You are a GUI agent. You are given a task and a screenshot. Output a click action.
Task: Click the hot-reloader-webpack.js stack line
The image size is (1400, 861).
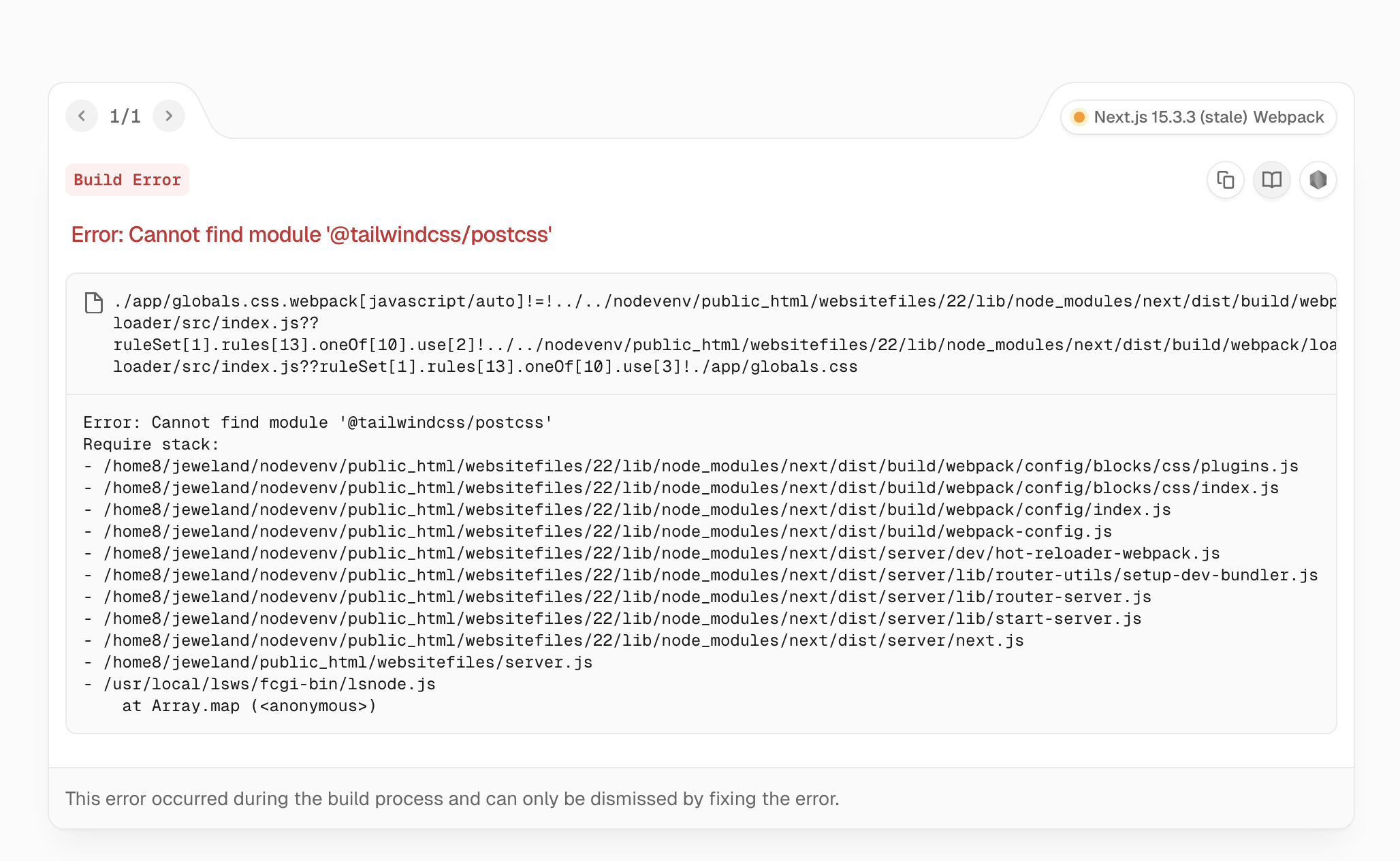[661, 553]
